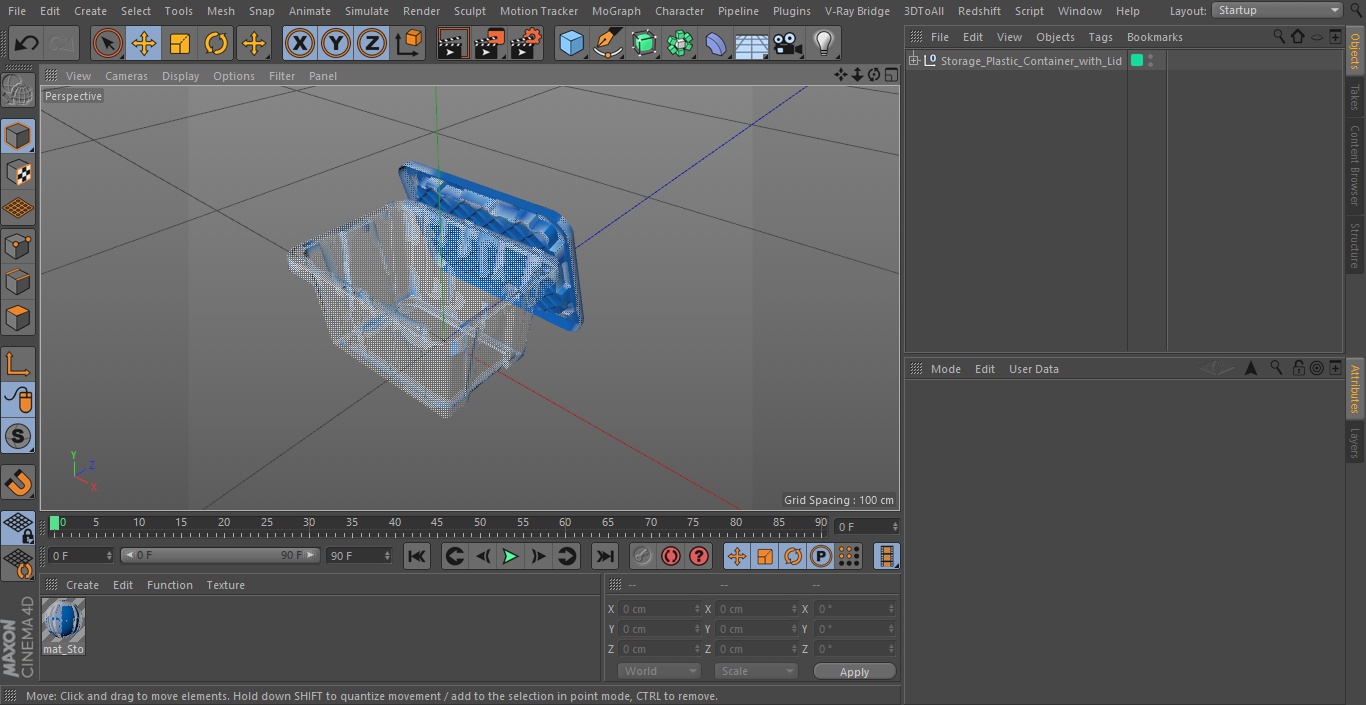Click the Make Editable icon
This screenshot has height=705, width=1366.
18,91
